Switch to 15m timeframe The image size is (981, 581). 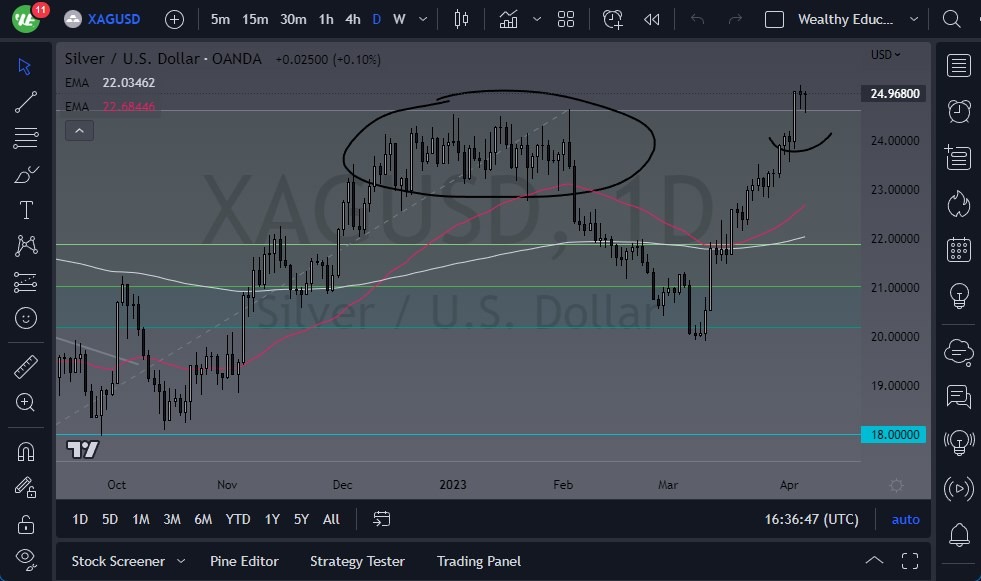(255, 19)
